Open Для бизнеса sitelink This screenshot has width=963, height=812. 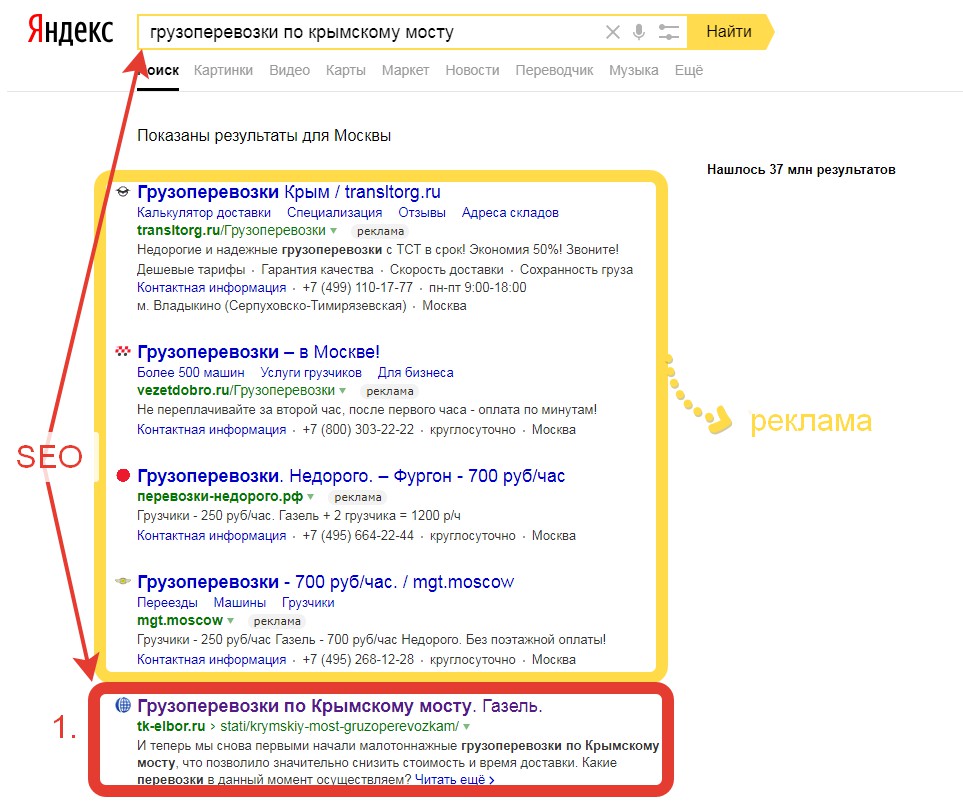coord(416,372)
